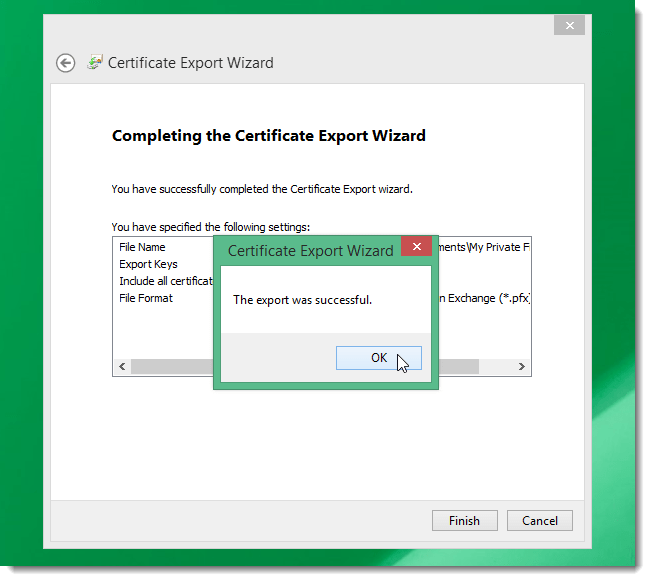This screenshot has width=650, height=581.
Task: Click the Exchange (*.pfx) value in settings list
Action: coord(484,298)
